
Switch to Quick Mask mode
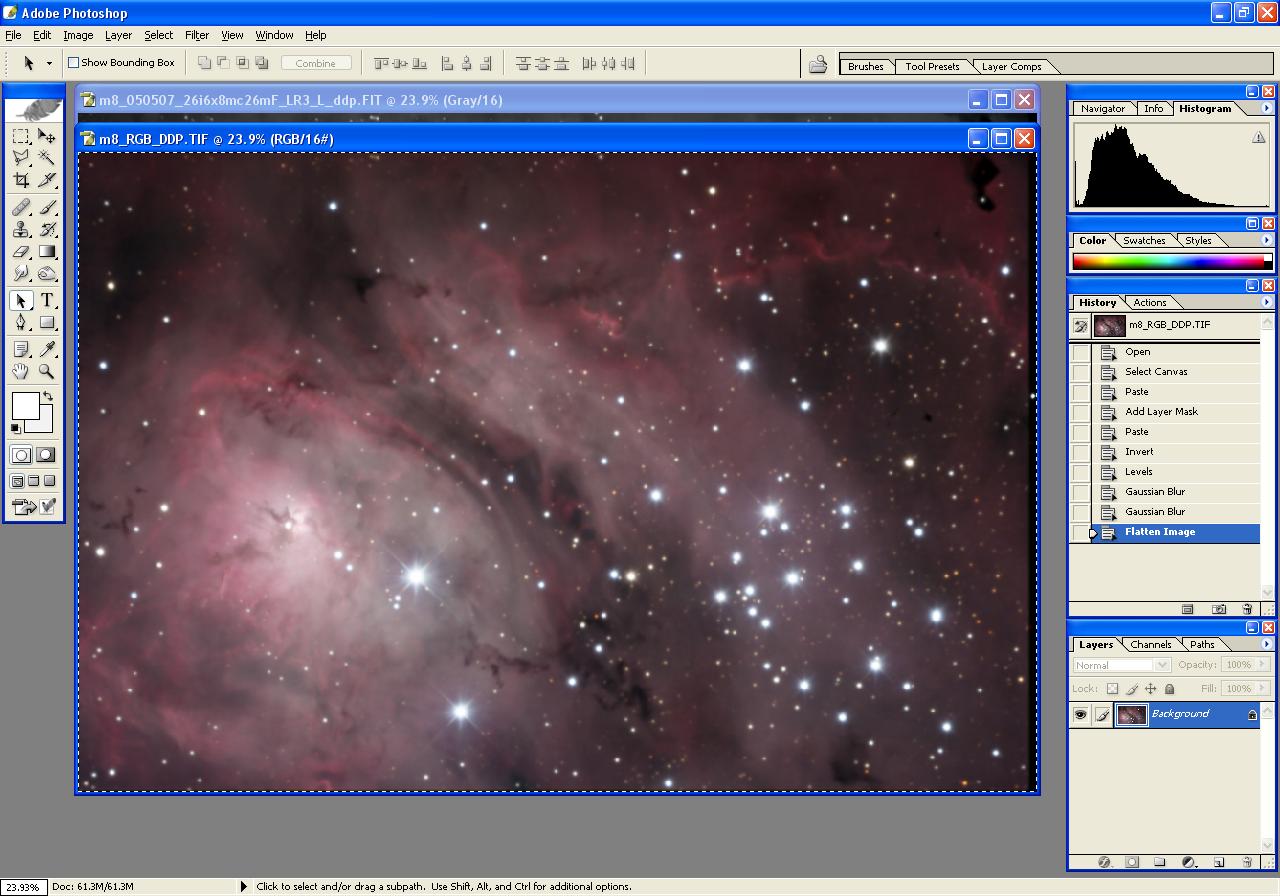[46, 455]
